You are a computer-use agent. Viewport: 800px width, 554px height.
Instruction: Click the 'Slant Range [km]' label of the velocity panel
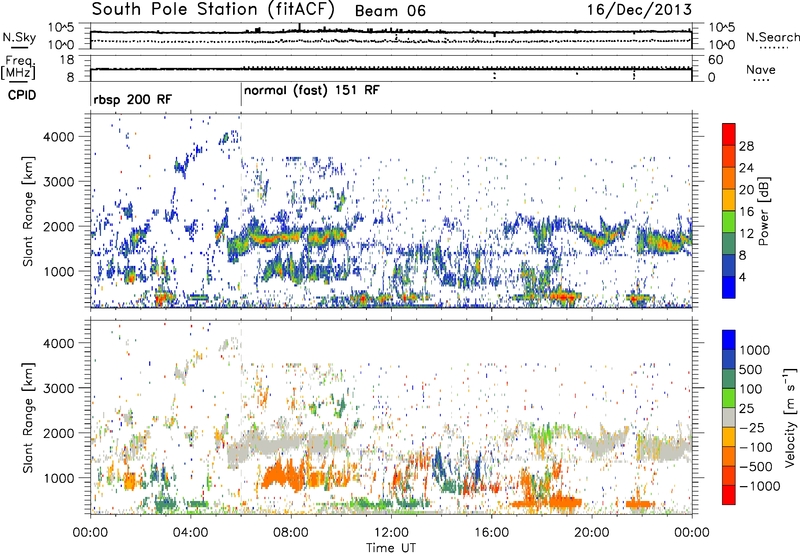click(28, 418)
